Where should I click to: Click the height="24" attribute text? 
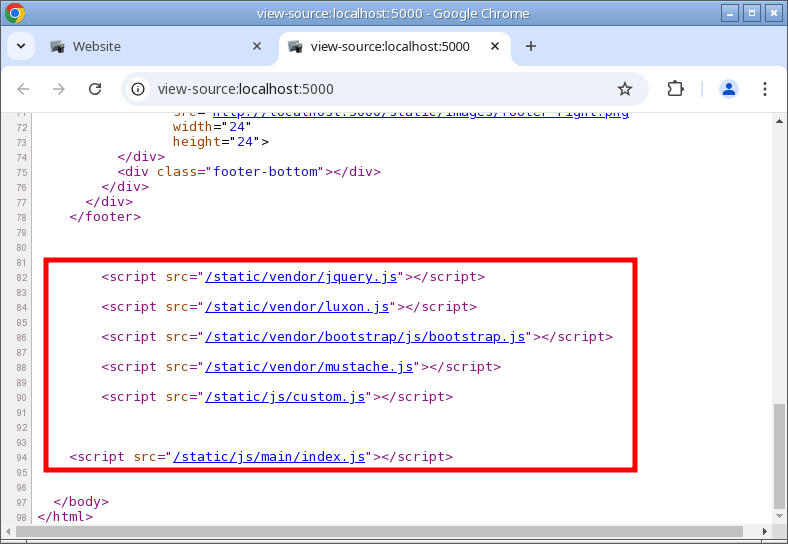pyautogui.click(x=217, y=142)
